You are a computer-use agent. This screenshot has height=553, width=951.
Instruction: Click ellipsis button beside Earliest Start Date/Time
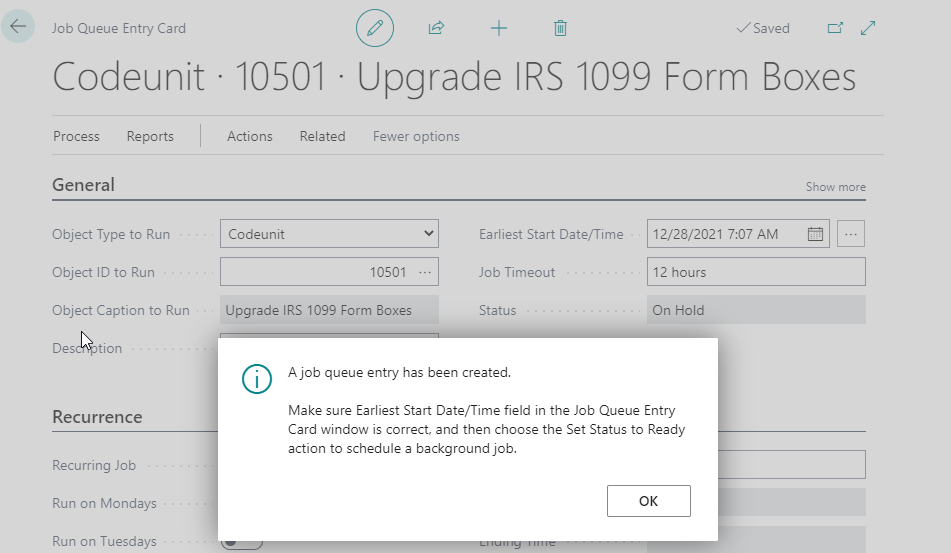pos(851,234)
